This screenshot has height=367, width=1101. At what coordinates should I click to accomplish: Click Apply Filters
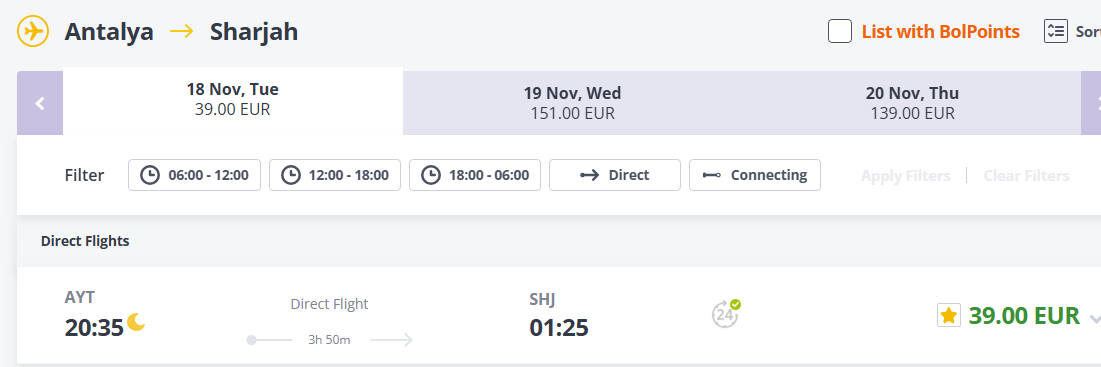coord(905,175)
